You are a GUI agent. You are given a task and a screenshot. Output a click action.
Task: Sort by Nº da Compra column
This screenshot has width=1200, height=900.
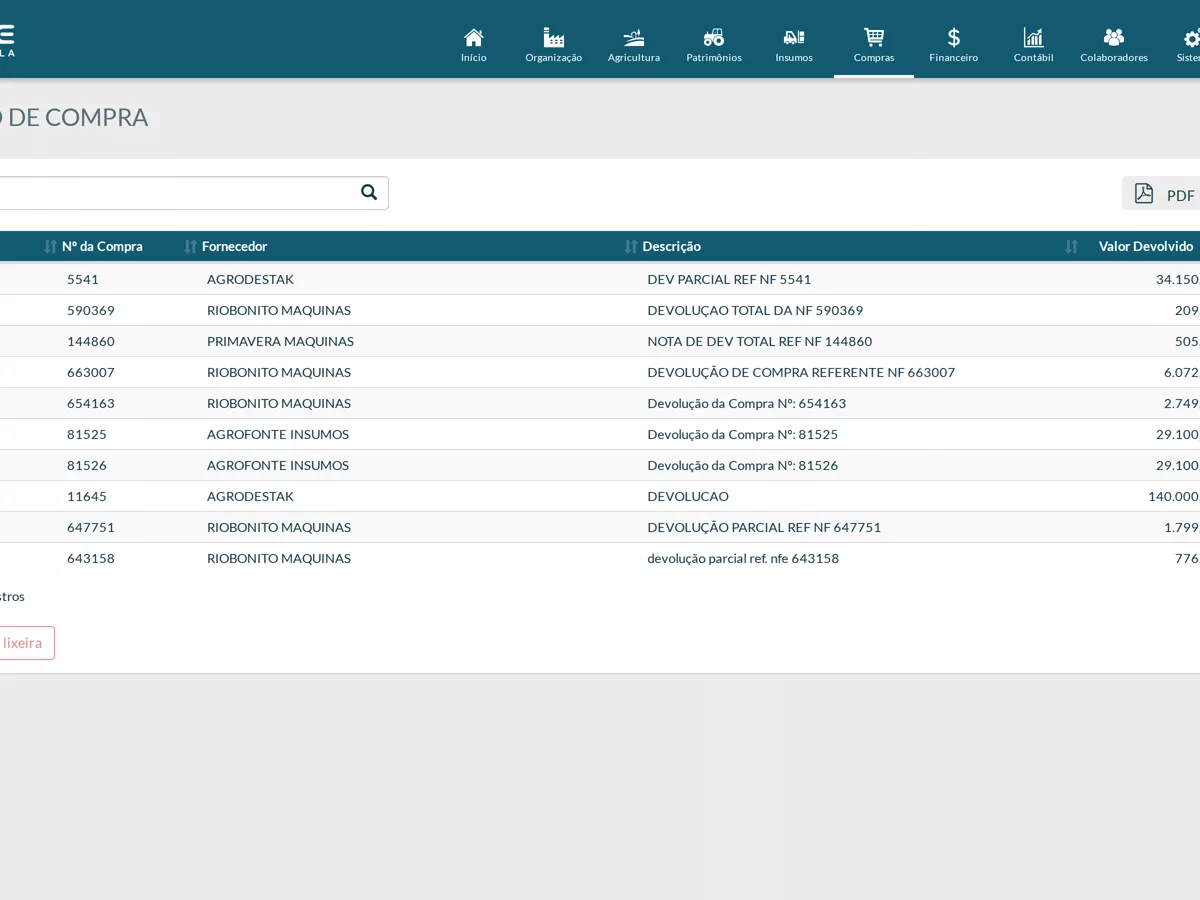click(102, 246)
